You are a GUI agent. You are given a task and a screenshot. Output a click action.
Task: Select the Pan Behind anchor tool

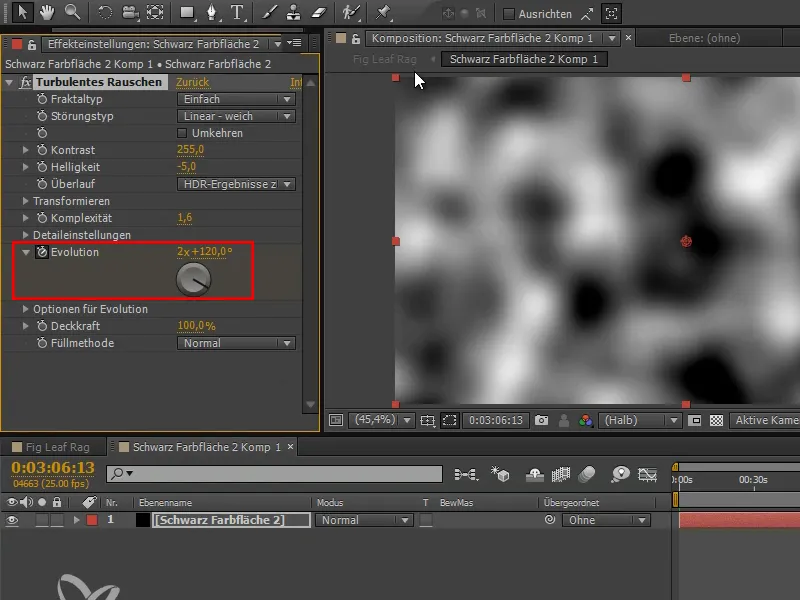pyautogui.click(x=155, y=12)
